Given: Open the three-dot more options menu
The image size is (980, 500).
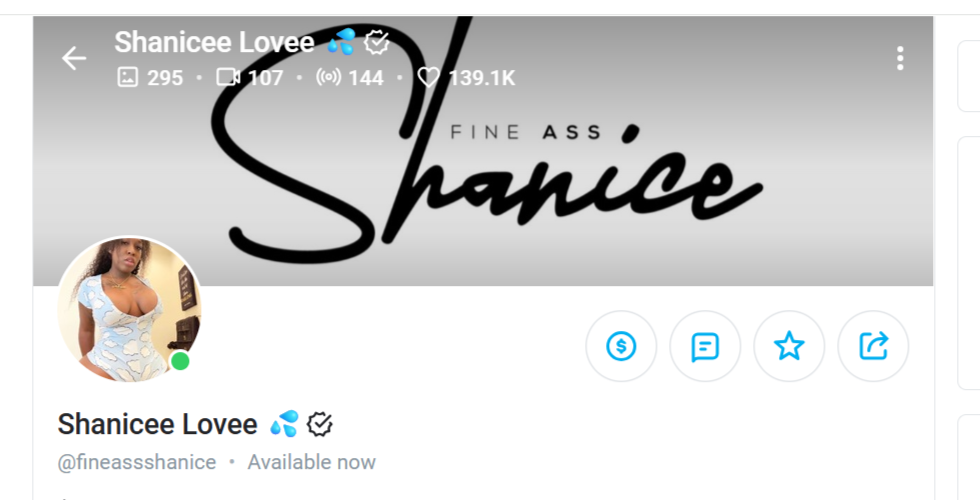Looking at the screenshot, I should click(x=900, y=58).
